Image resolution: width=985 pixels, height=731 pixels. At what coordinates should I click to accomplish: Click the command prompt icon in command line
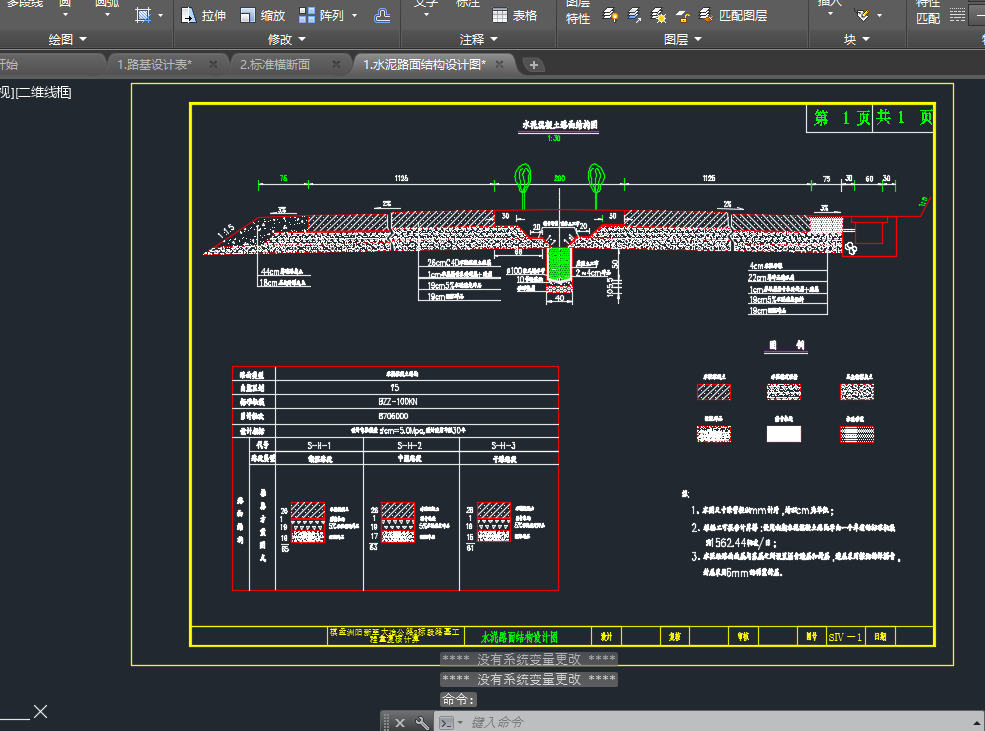click(x=446, y=723)
